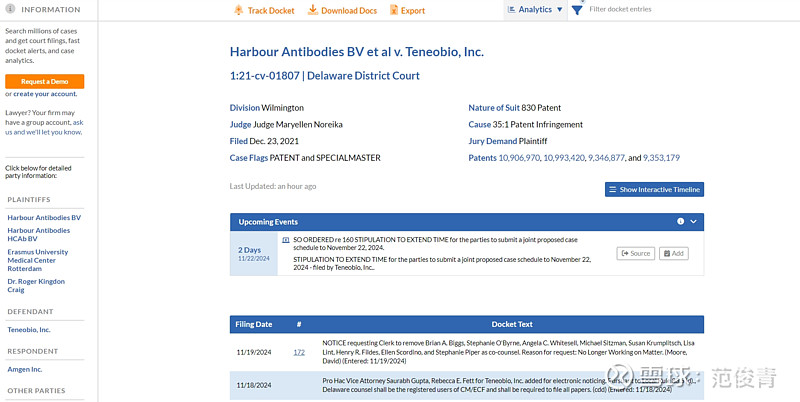
Task: Open docket entry number 172
Action: pyautogui.click(x=299, y=352)
